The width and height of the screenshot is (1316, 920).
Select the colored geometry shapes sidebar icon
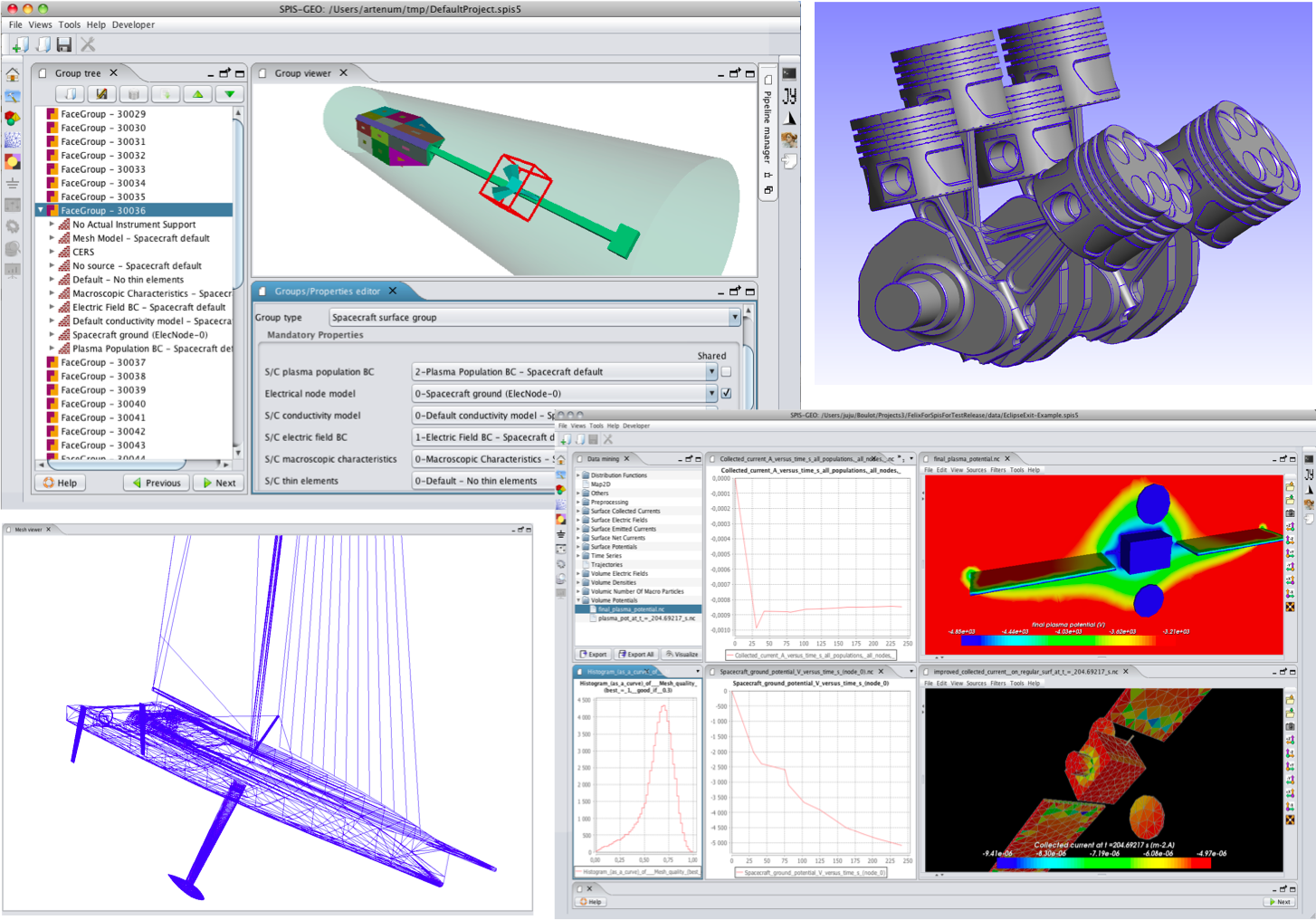coord(13,119)
